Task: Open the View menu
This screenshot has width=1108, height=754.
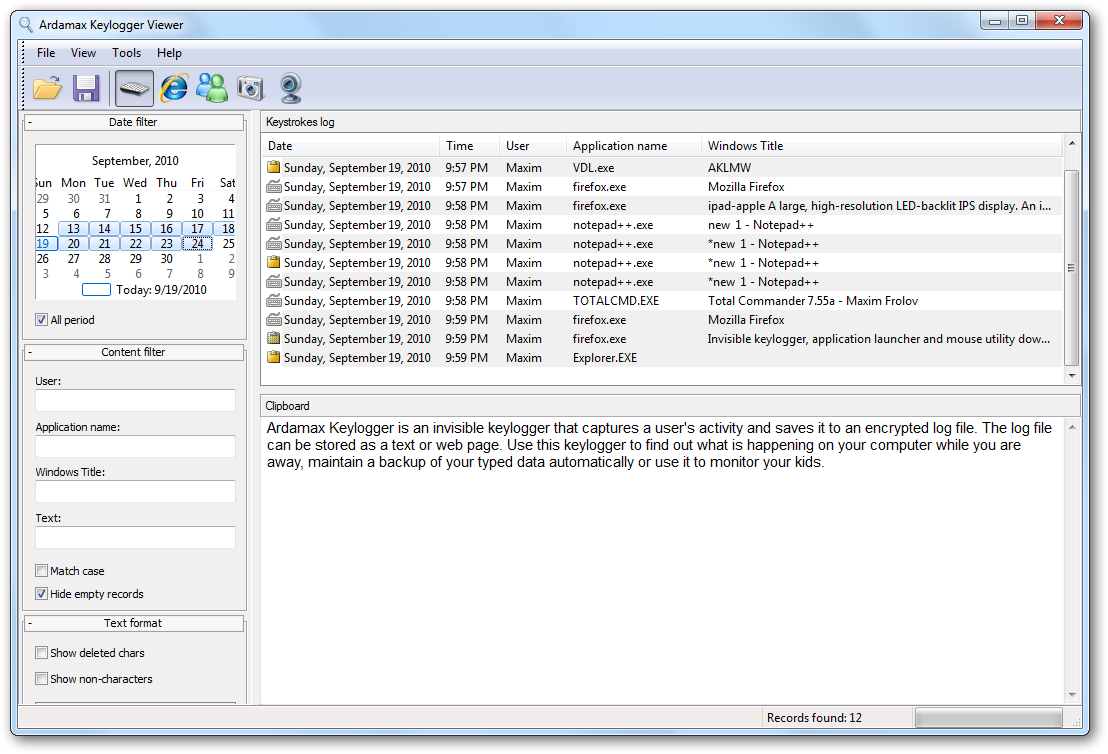Action: 83,53
